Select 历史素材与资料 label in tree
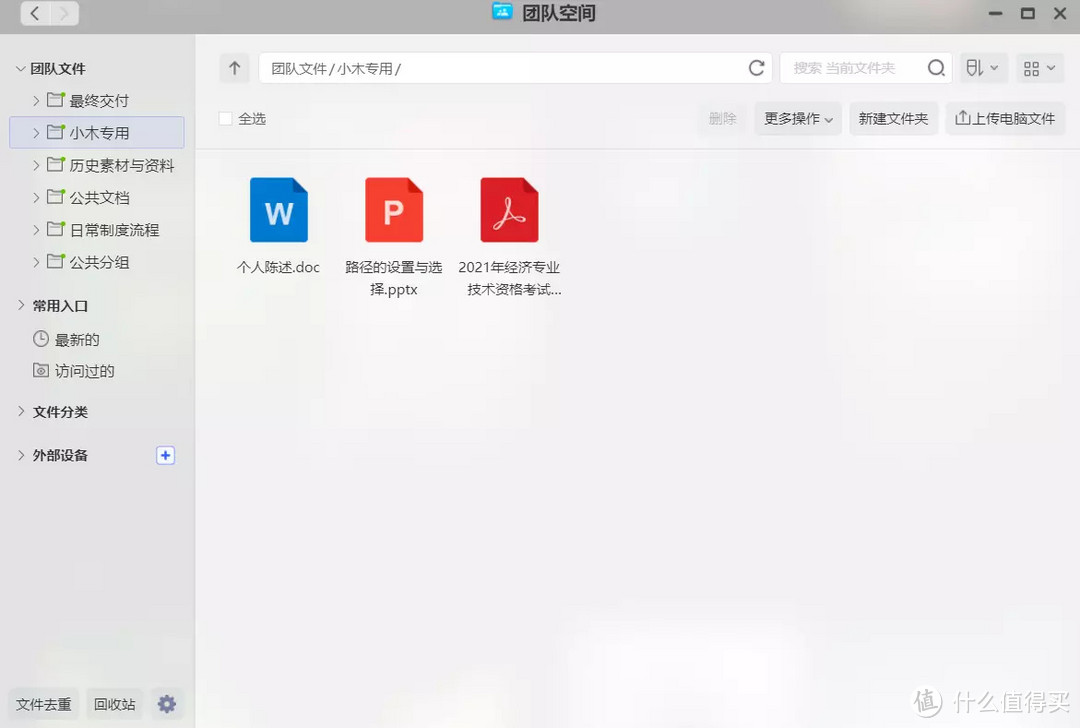Image resolution: width=1080 pixels, height=728 pixels. coord(122,165)
